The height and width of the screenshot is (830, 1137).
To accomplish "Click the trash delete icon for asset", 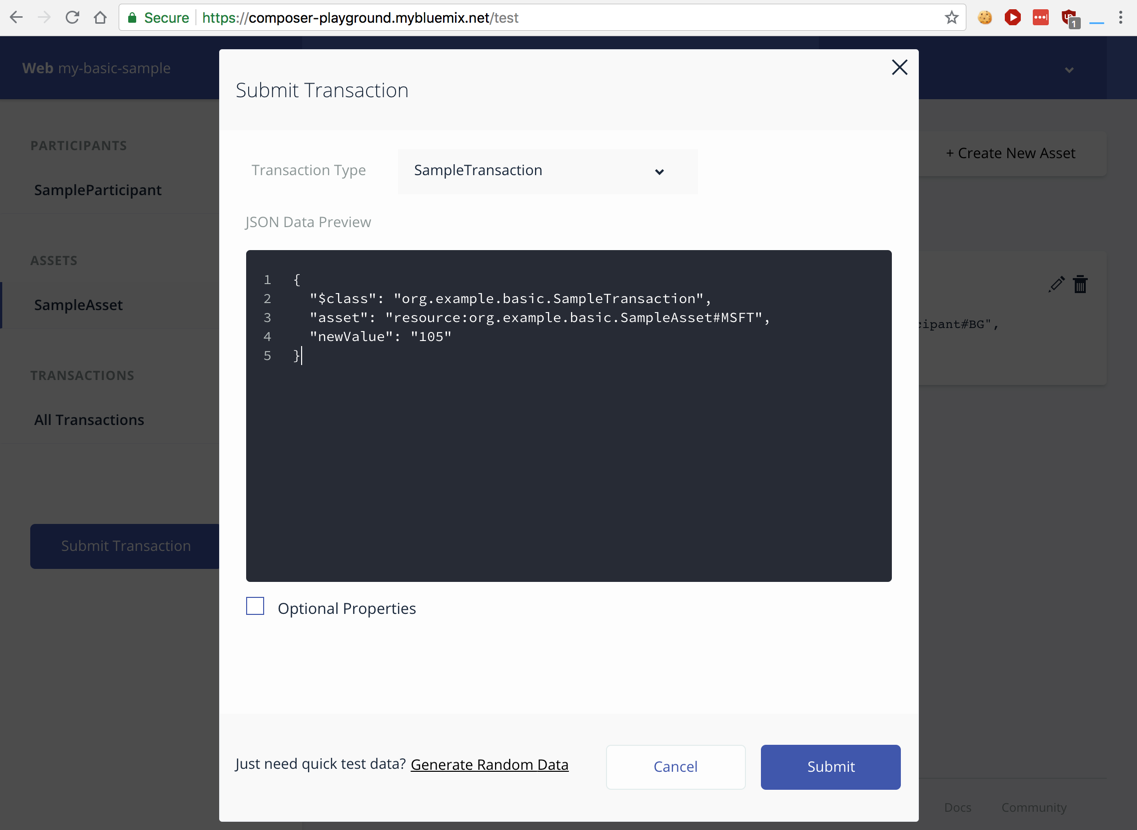I will (x=1080, y=284).
